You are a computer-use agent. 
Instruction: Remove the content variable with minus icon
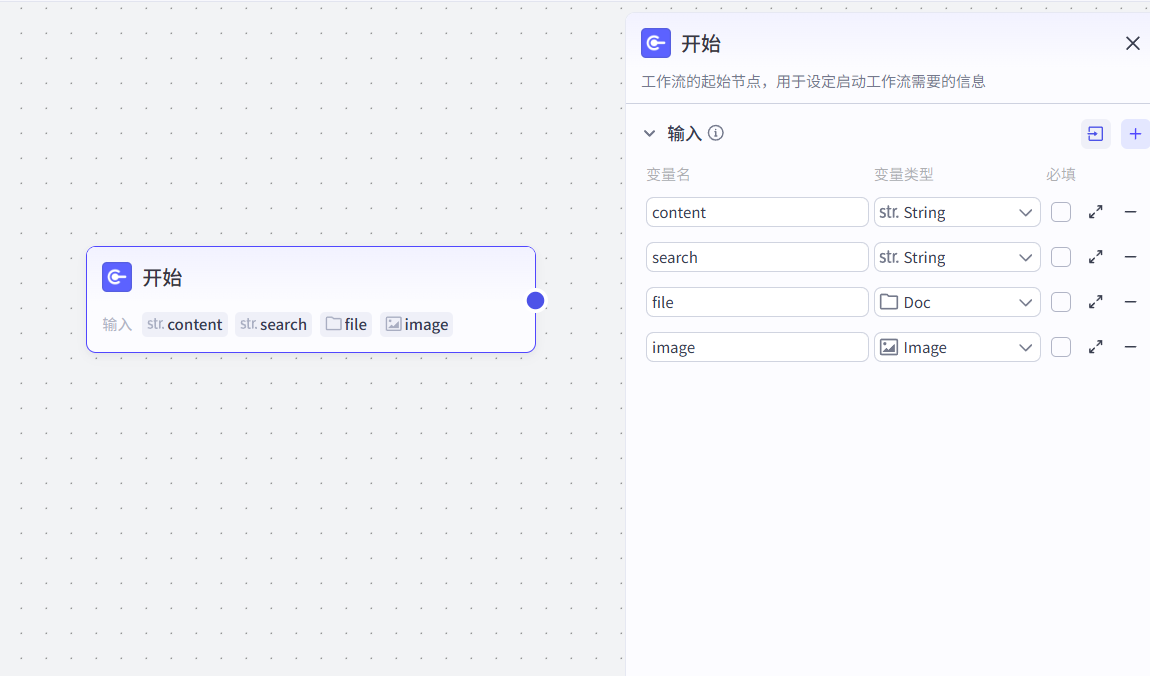pyautogui.click(x=1130, y=212)
